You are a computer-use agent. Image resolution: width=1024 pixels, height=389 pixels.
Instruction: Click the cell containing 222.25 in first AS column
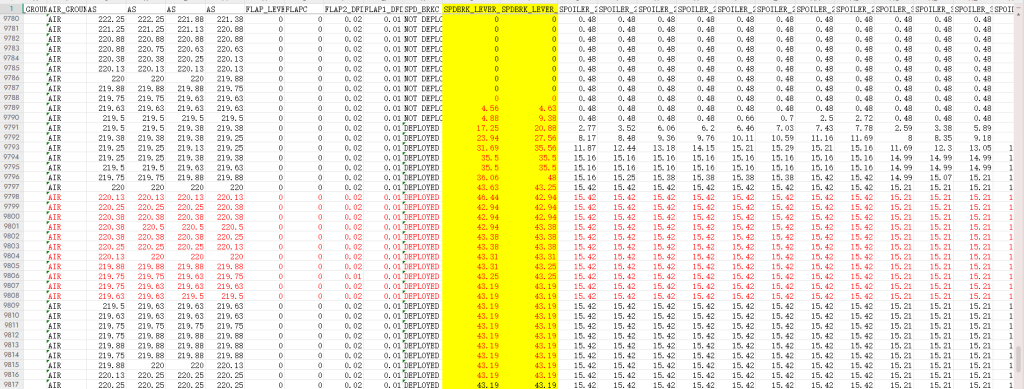coord(106,19)
